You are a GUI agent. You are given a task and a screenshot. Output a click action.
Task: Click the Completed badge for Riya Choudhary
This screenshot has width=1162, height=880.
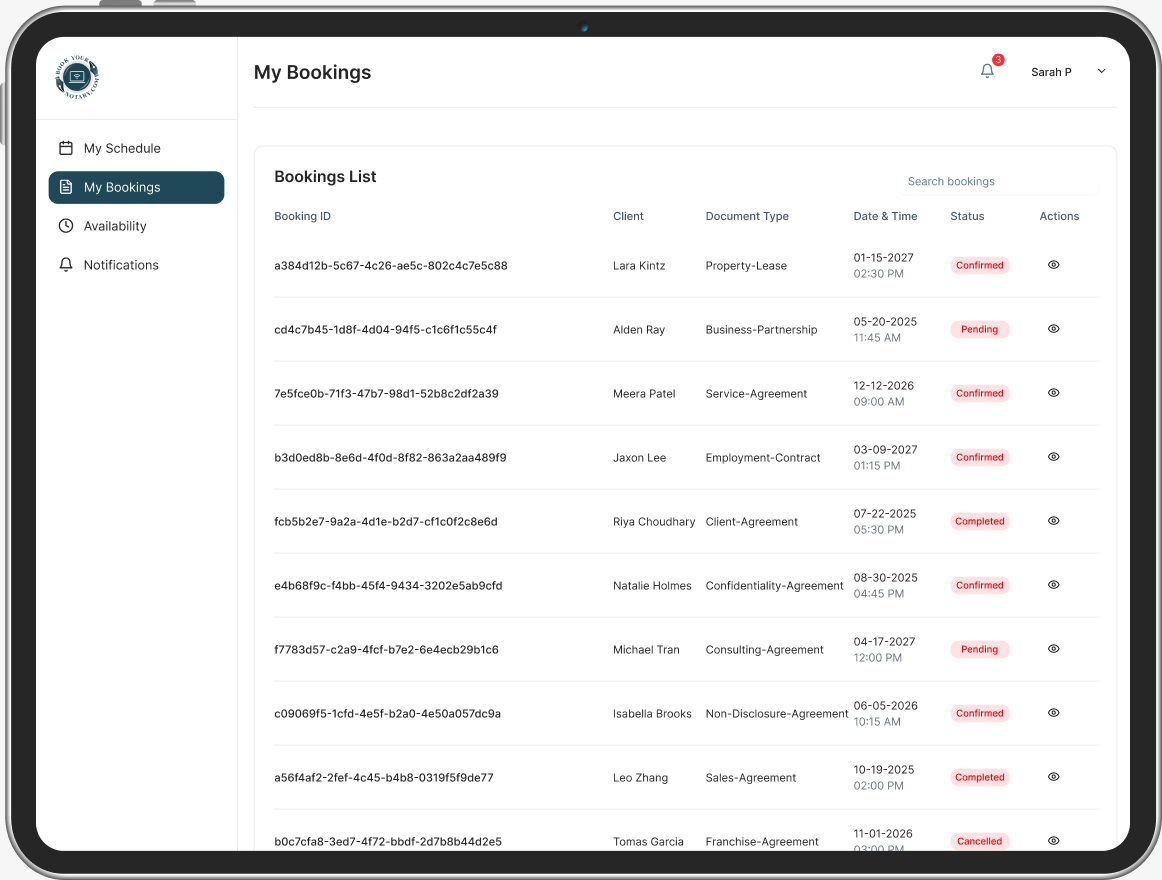click(x=980, y=521)
